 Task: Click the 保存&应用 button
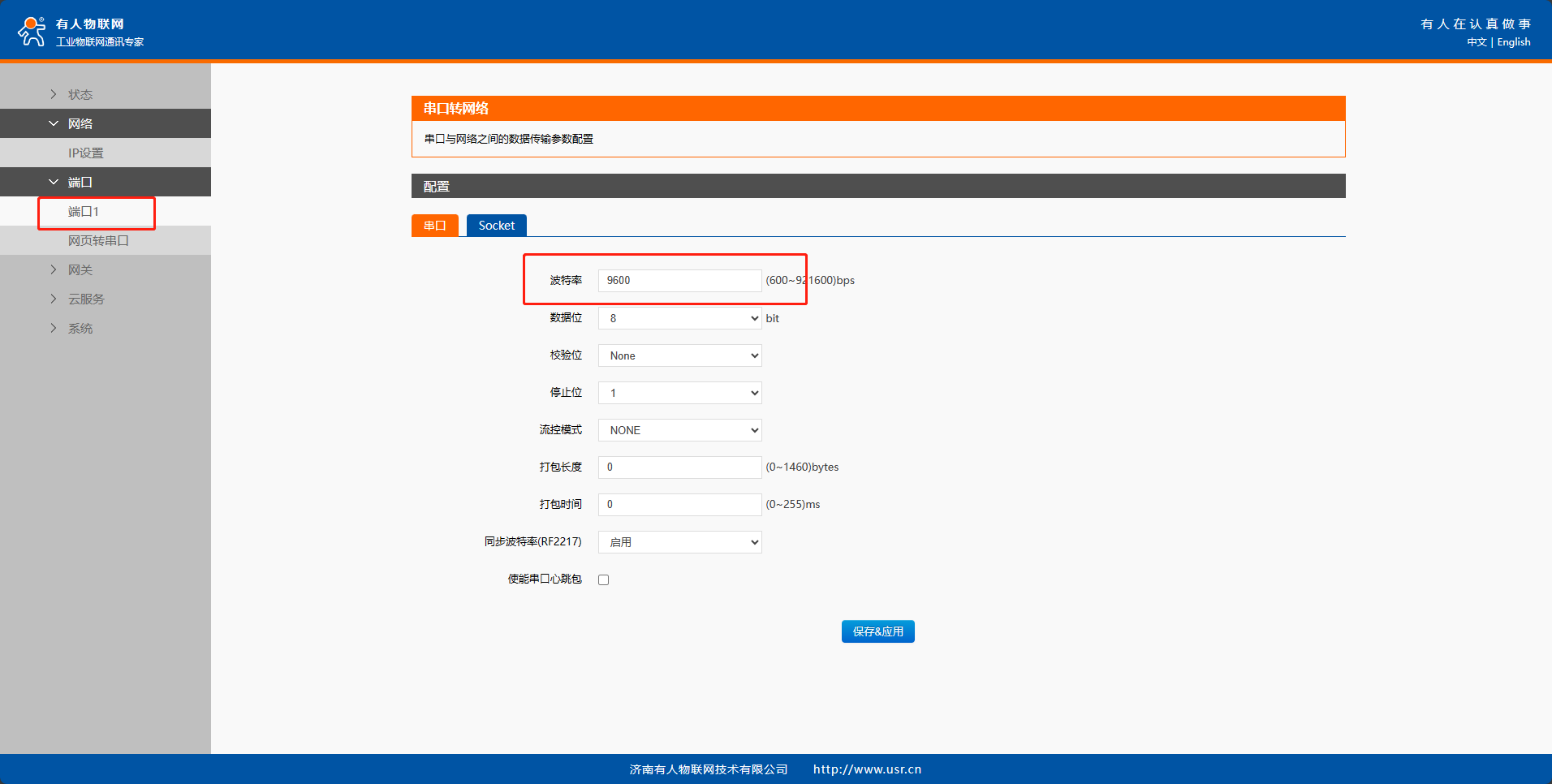point(877,631)
